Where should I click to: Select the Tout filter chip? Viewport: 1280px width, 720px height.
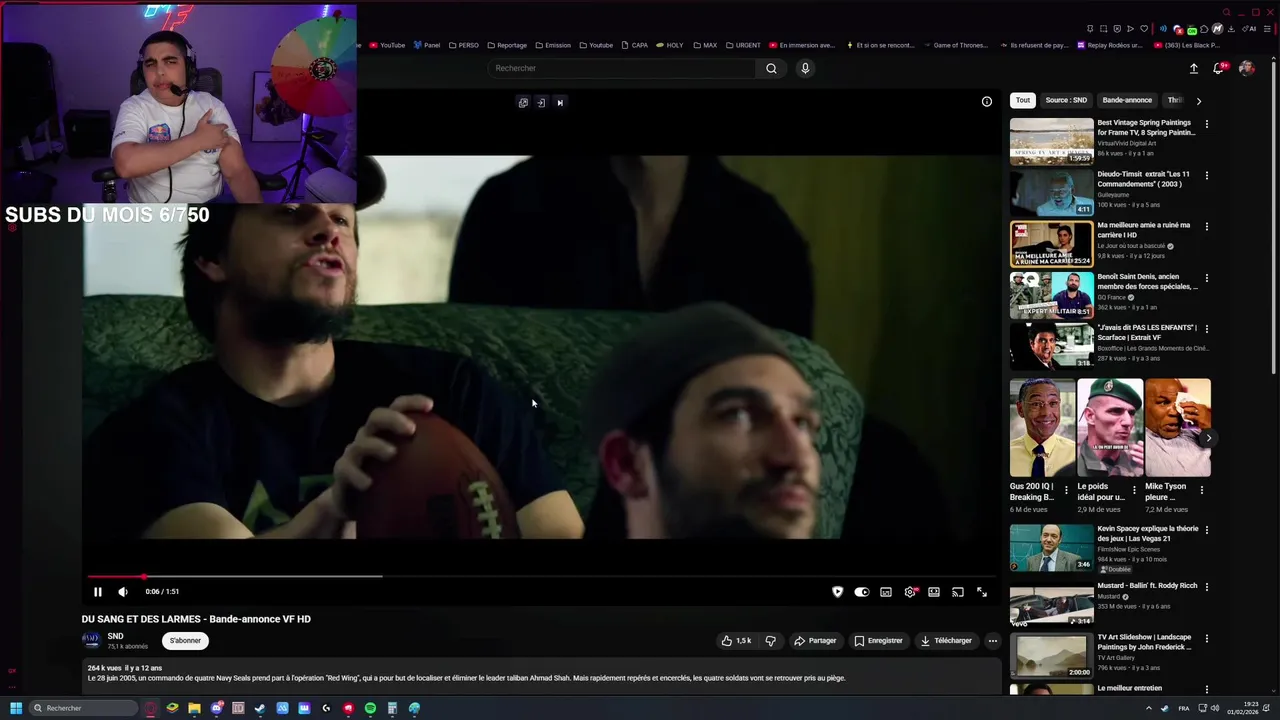point(1023,100)
